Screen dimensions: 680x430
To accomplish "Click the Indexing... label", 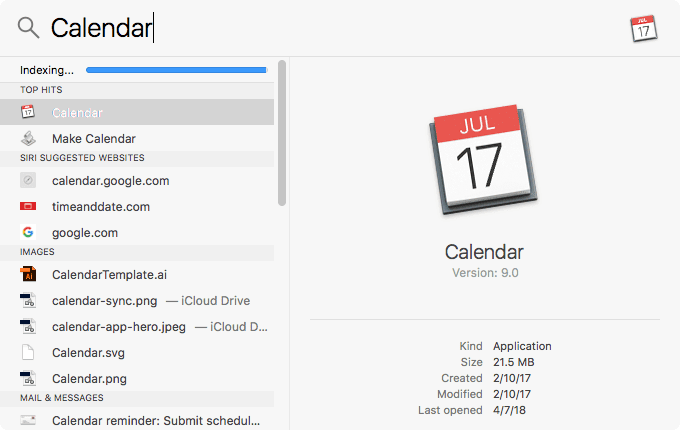I will click(47, 70).
